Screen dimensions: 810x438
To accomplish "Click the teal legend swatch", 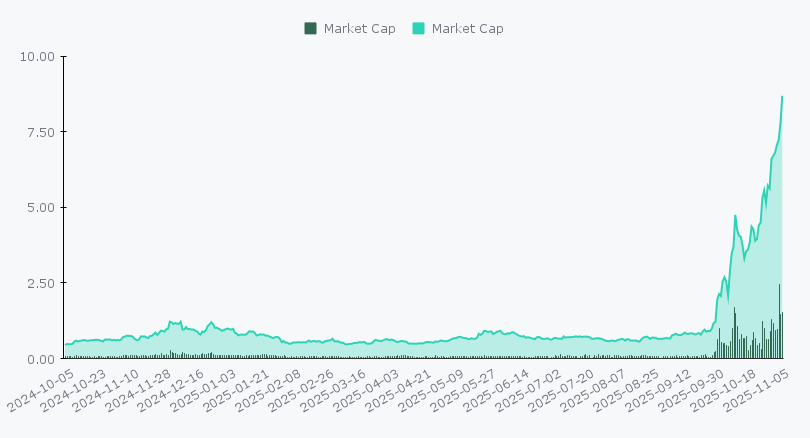I will [418, 28].
